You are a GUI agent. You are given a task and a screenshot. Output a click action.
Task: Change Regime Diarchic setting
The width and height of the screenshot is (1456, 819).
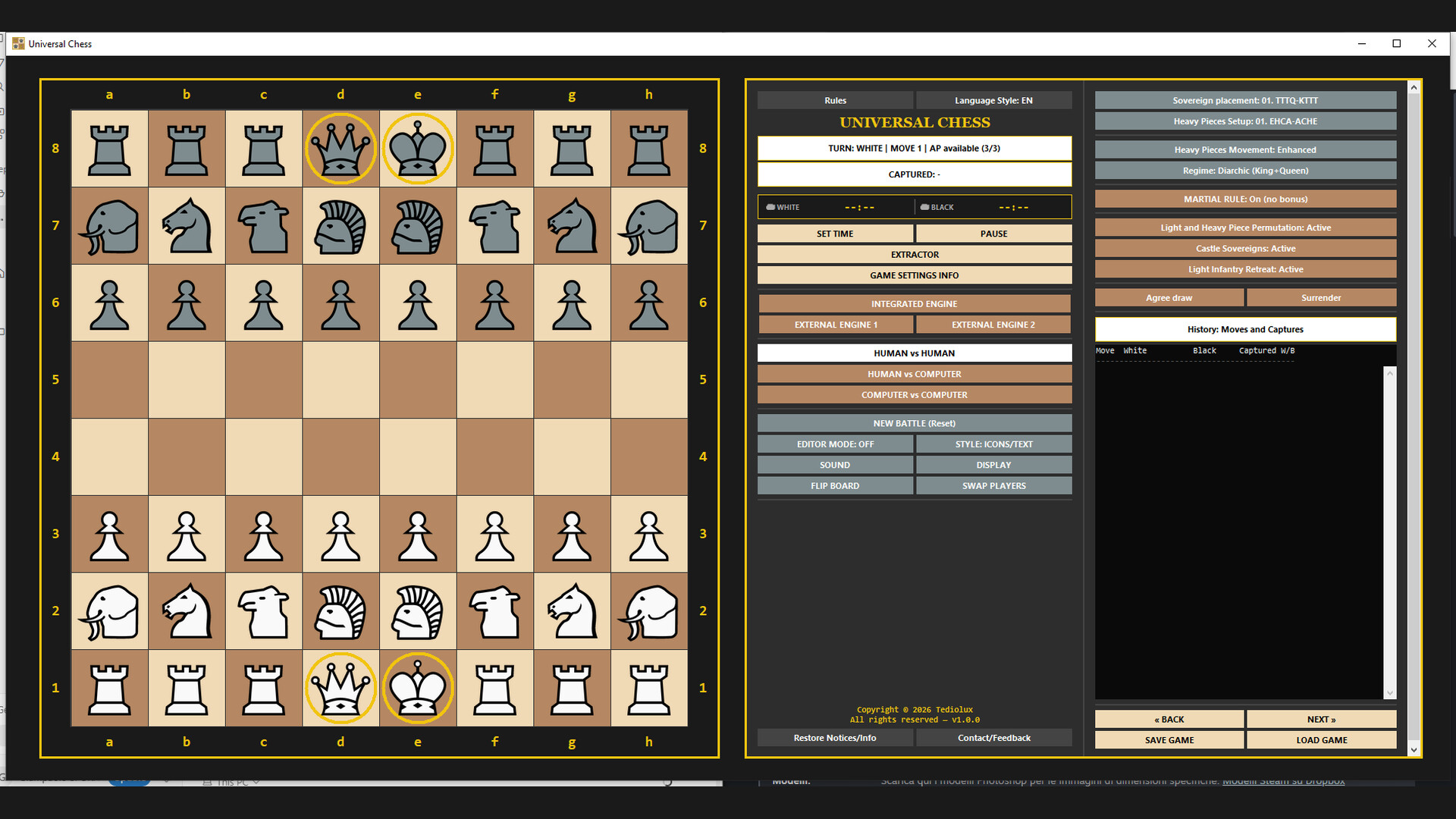tap(1245, 171)
